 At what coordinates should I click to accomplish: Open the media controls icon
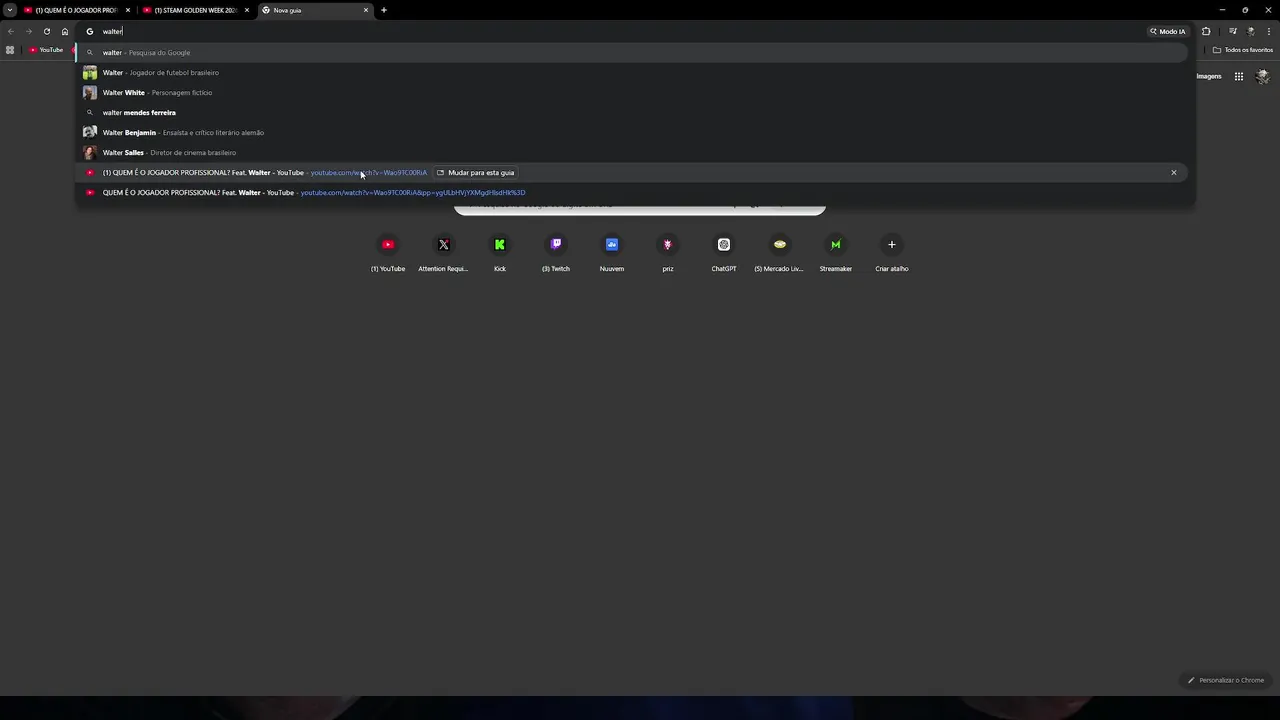(1233, 31)
